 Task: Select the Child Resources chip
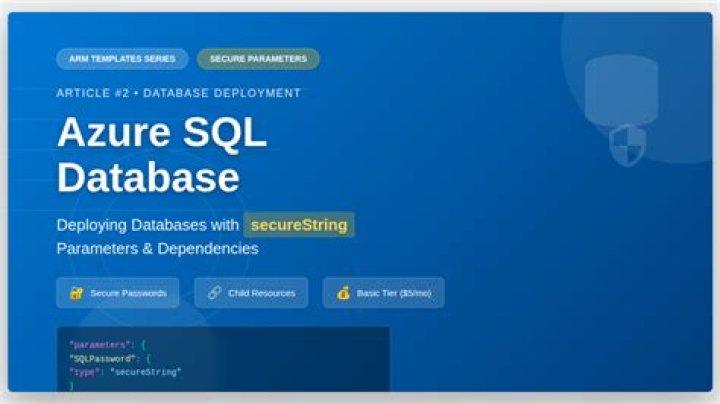coord(251,293)
